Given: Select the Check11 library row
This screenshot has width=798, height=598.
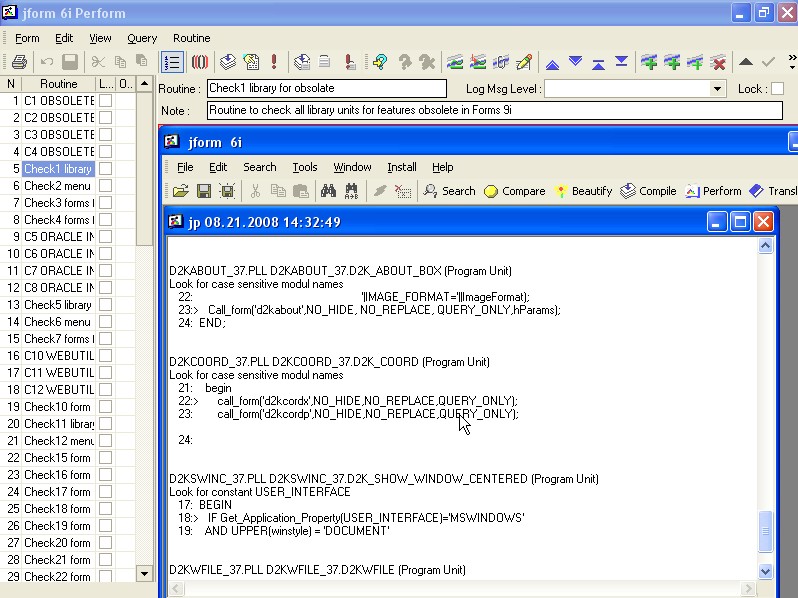Looking at the screenshot, I should pyautogui.click(x=59, y=423).
